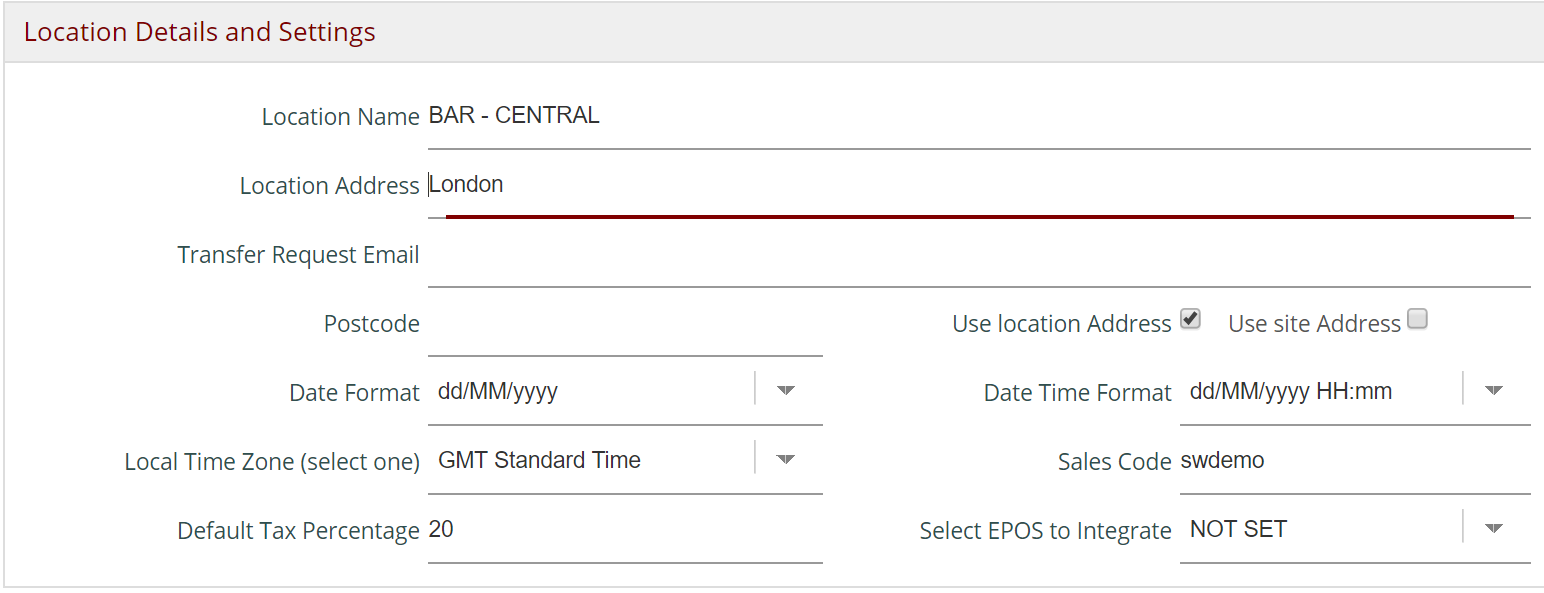
Task: Enable the Use site Address checkbox
Action: point(1417,318)
